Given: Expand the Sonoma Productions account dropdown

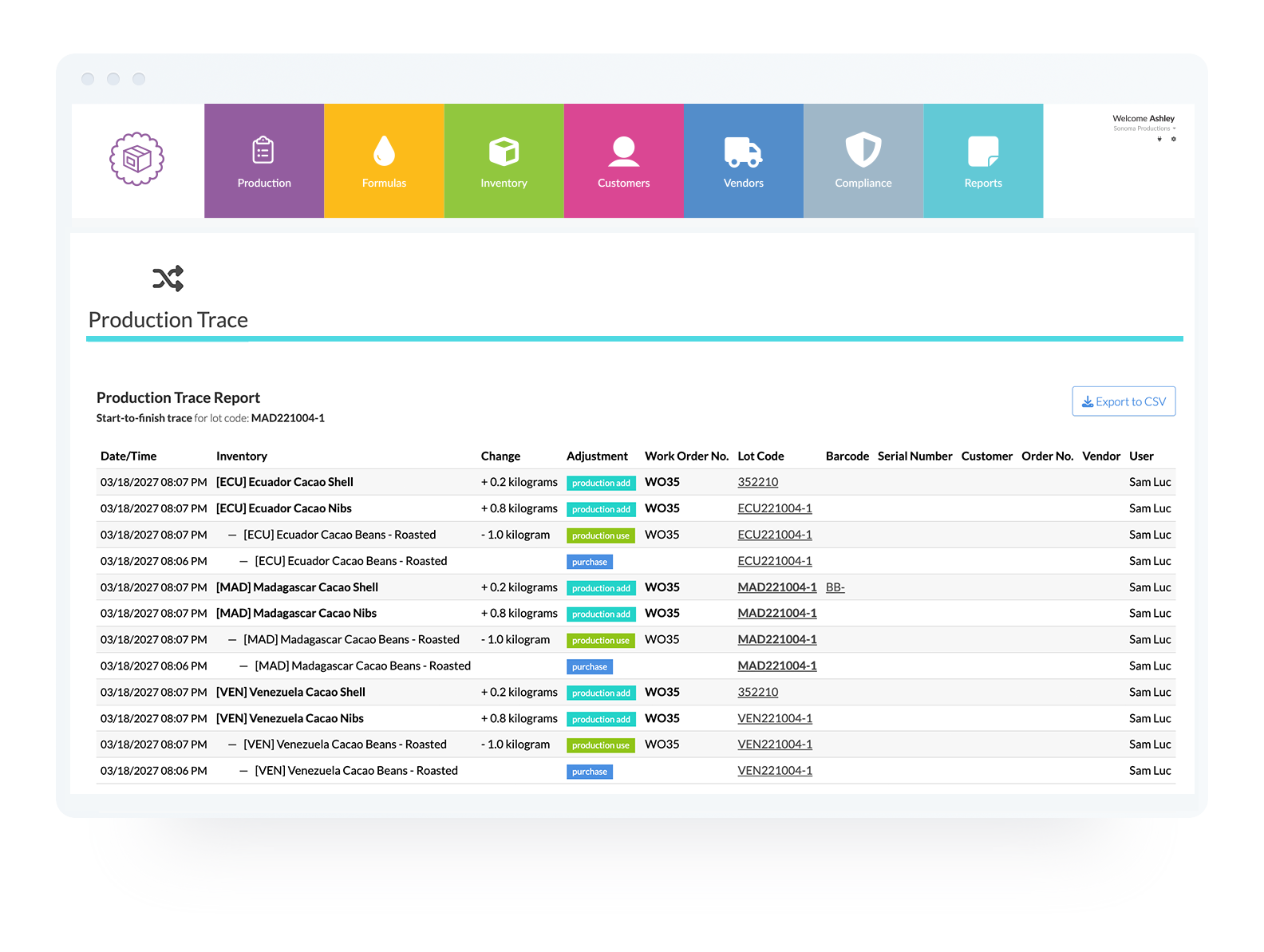Looking at the screenshot, I should [1144, 128].
